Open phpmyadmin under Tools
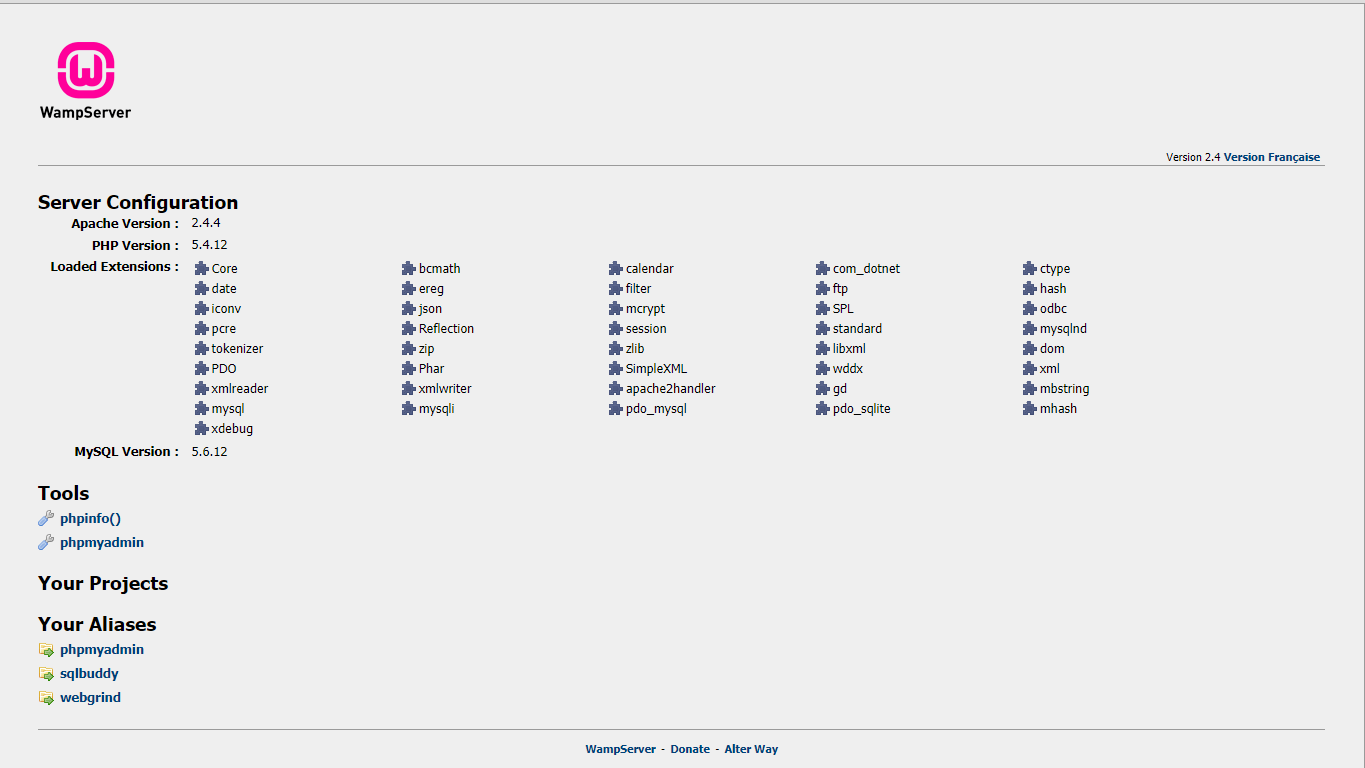1365x768 pixels. click(x=102, y=542)
